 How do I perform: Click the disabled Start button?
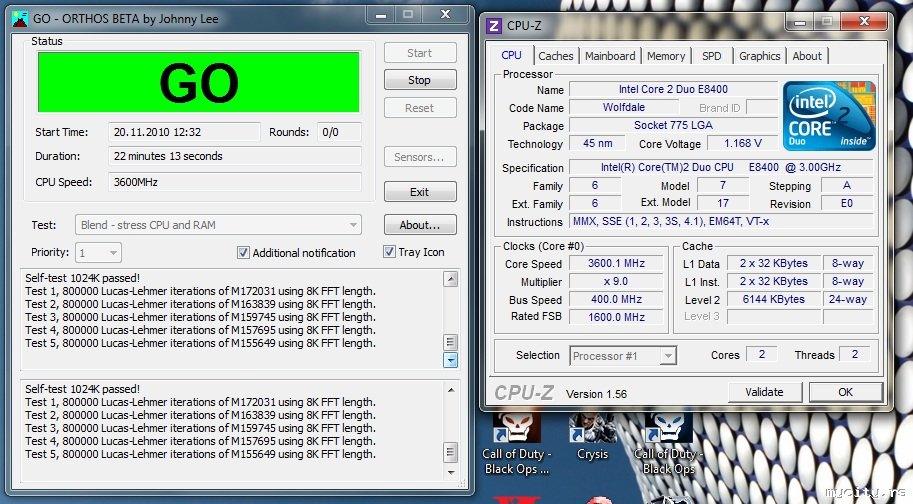(x=420, y=53)
